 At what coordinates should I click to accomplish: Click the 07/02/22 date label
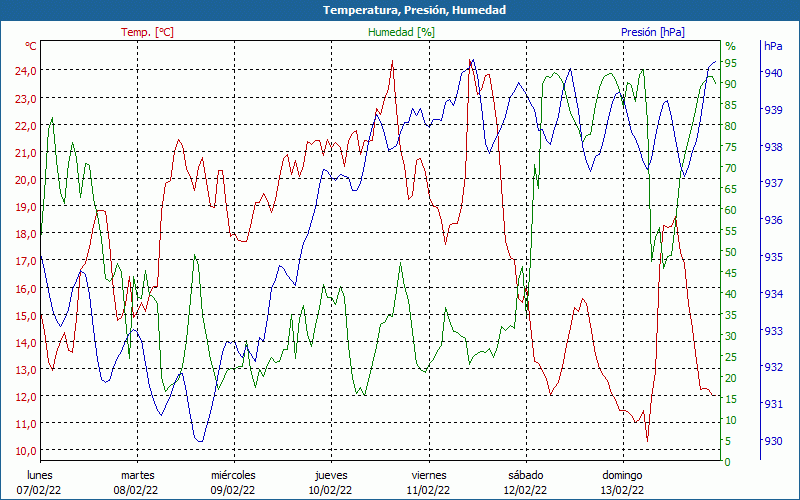(x=39, y=491)
